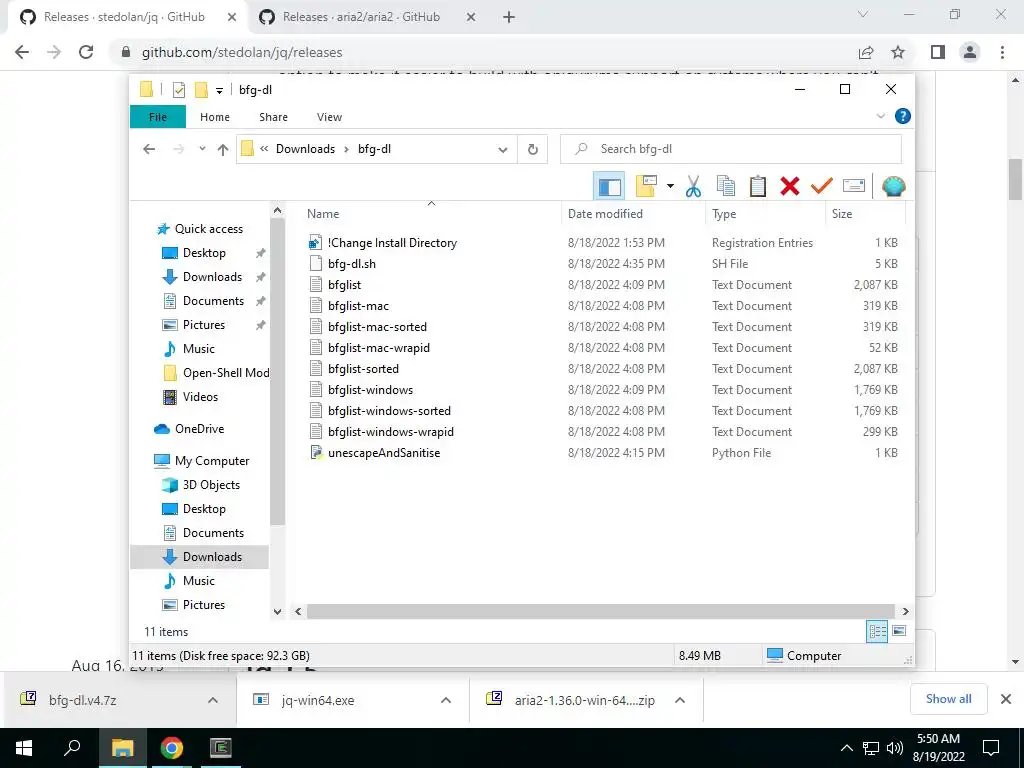Screen dimensions: 1024x768
Task: Click the email envelope toolbar icon
Action: coord(854,187)
